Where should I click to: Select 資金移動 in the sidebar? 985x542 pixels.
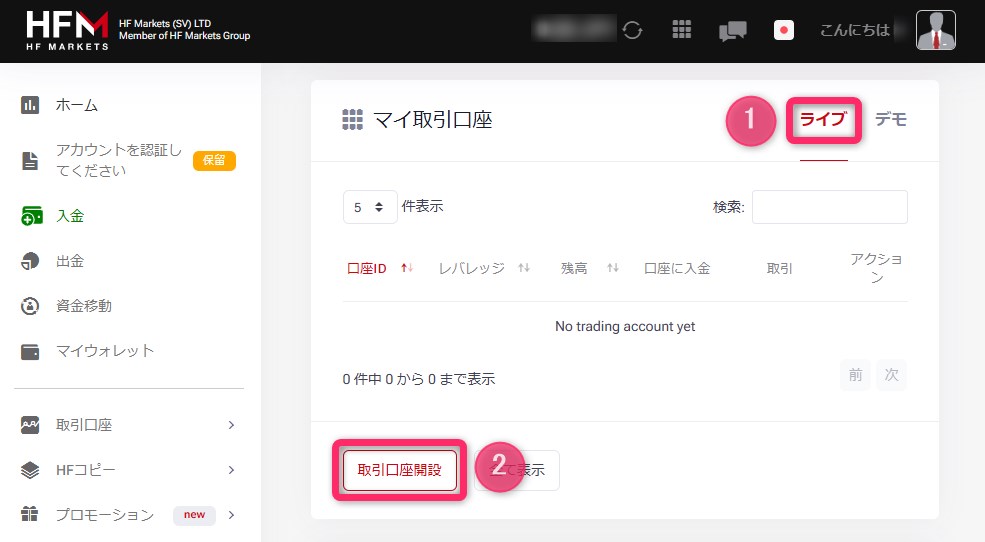[83, 306]
